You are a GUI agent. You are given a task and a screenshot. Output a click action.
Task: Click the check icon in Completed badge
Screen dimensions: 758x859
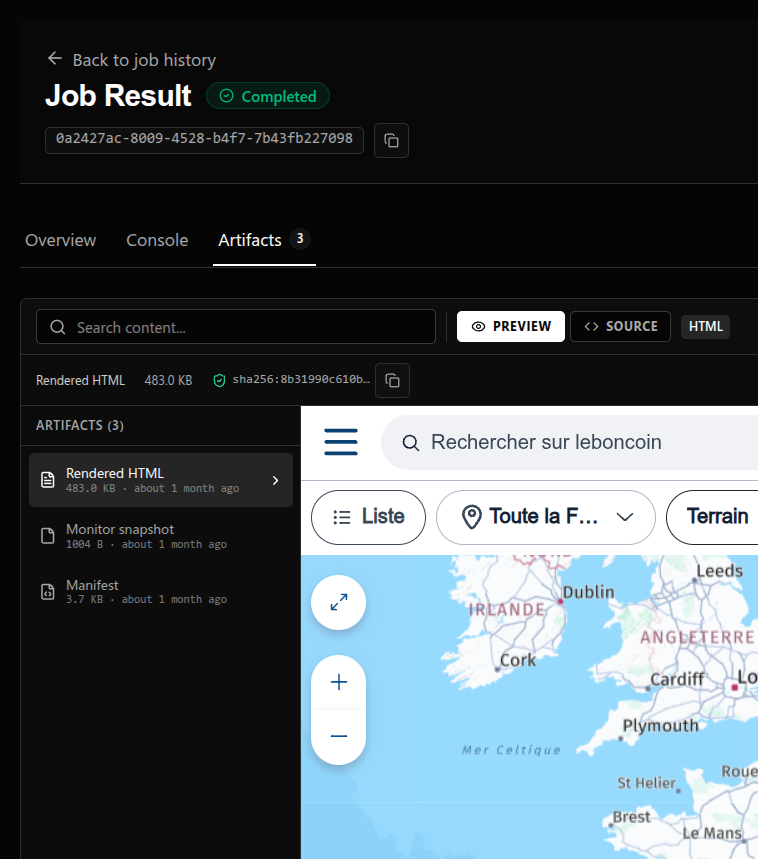pyautogui.click(x=226, y=96)
